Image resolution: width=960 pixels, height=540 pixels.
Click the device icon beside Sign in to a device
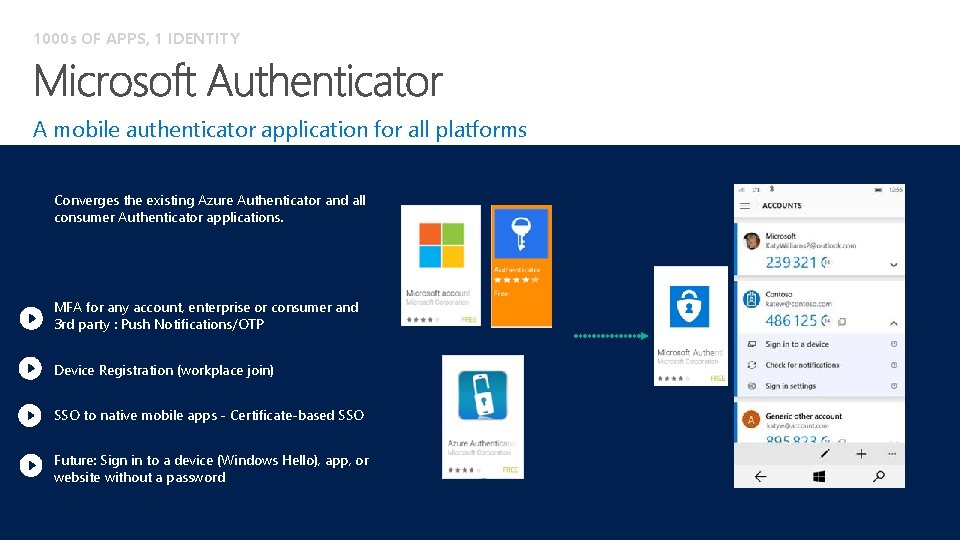click(x=752, y=345)
